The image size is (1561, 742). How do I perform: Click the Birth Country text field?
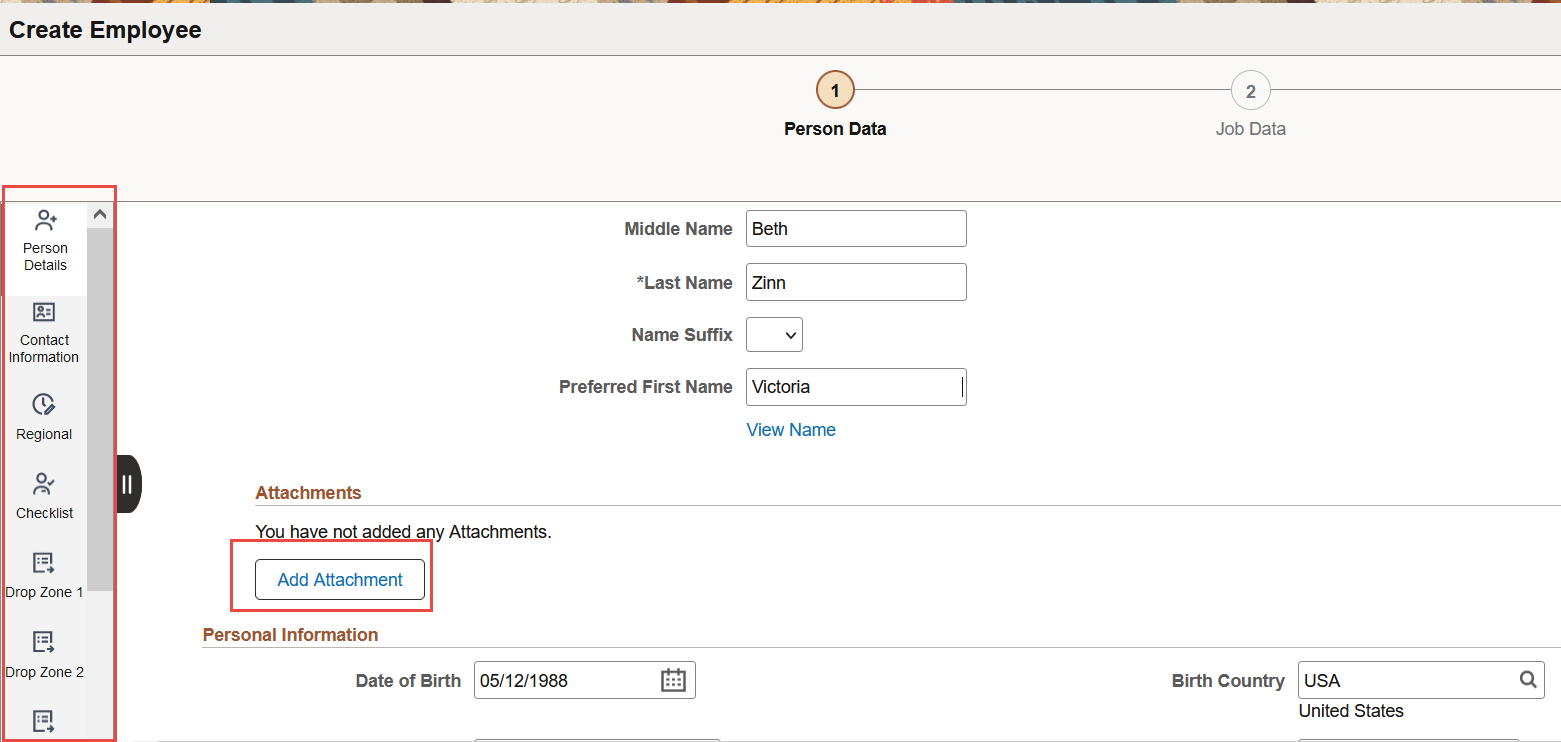coord(1405,680)
